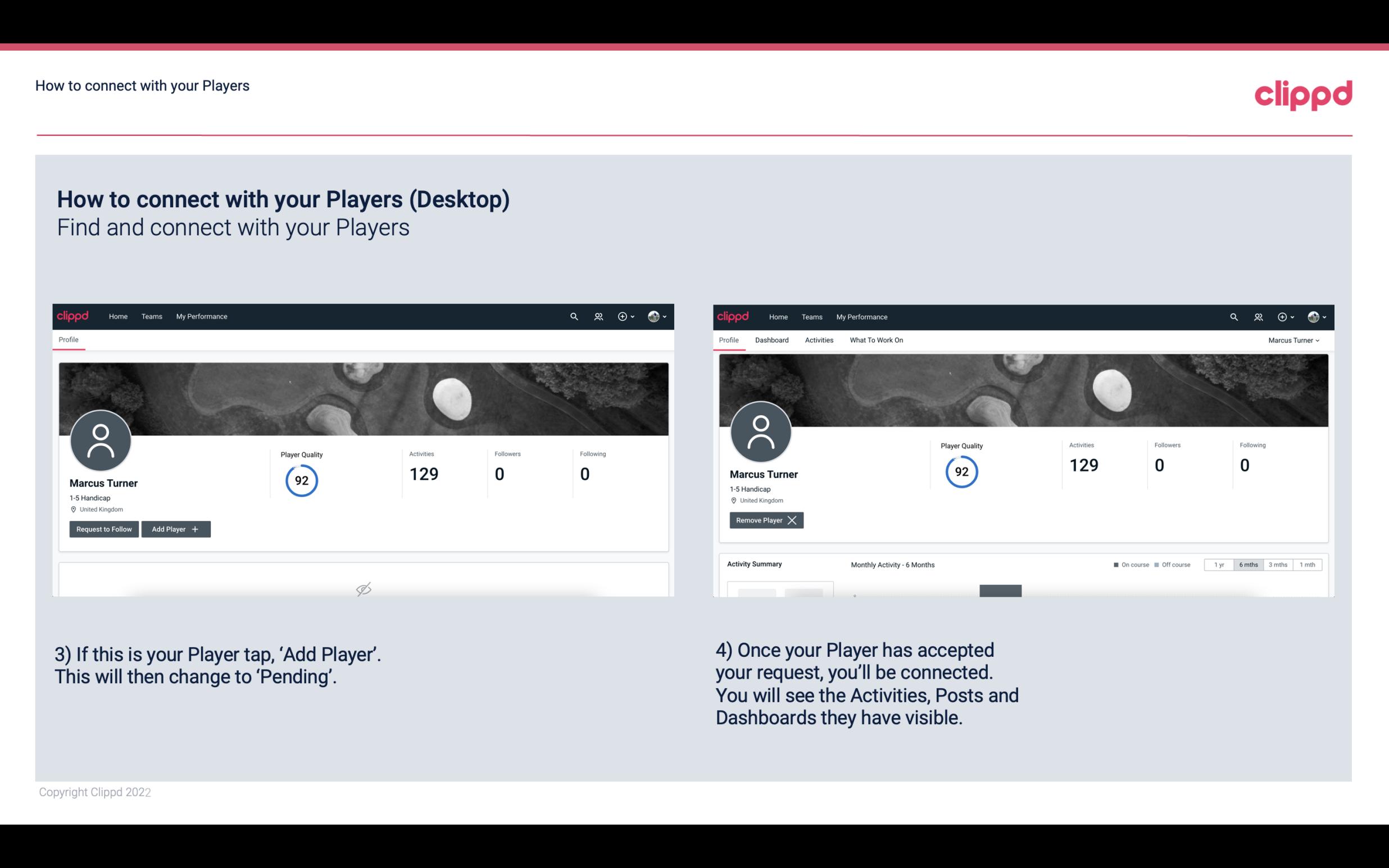Click the search icon in right panel navbar
Image resolution: width=1389 pixels, height=868 pixels.
[1233, 316]
